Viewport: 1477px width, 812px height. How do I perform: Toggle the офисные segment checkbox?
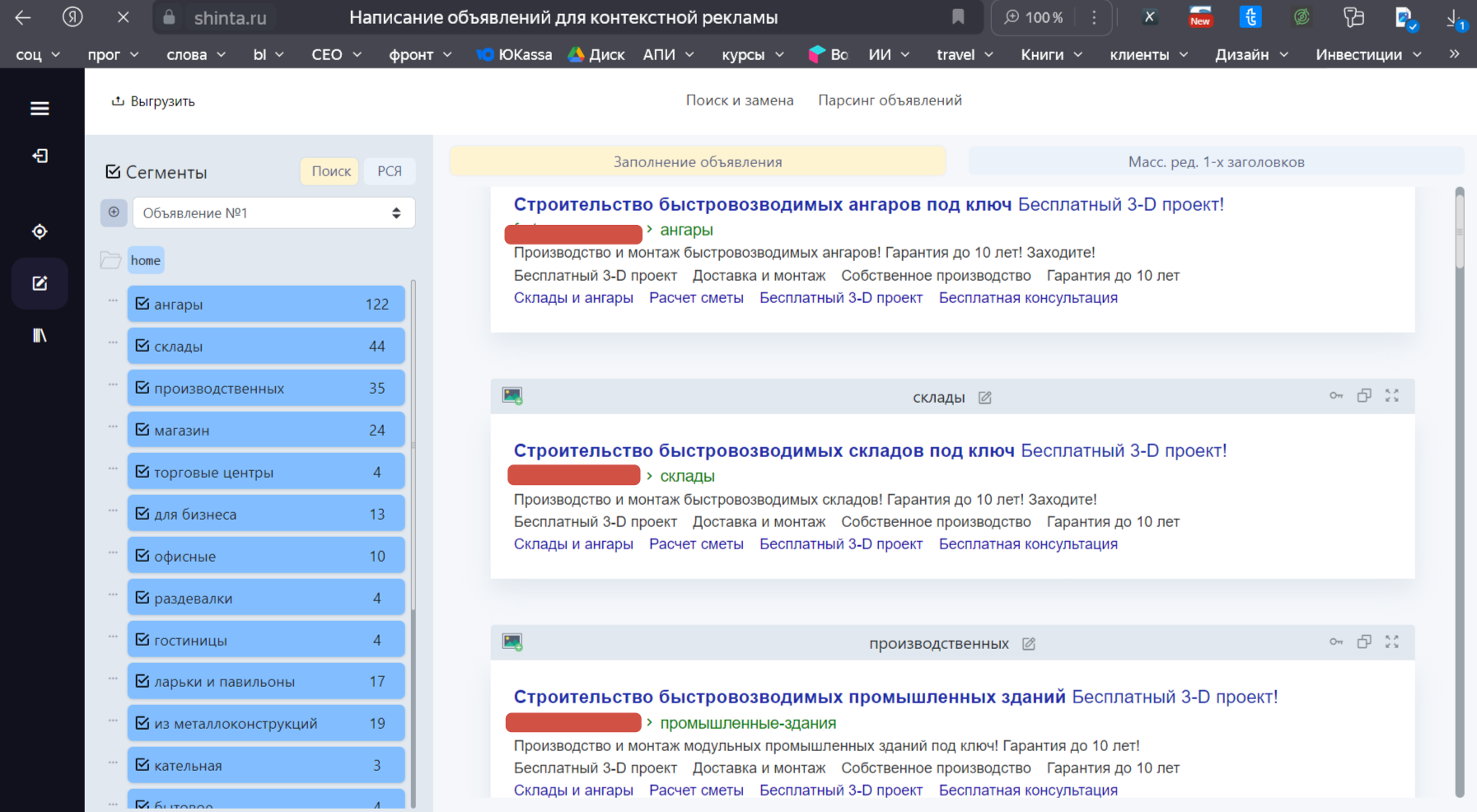143,555
